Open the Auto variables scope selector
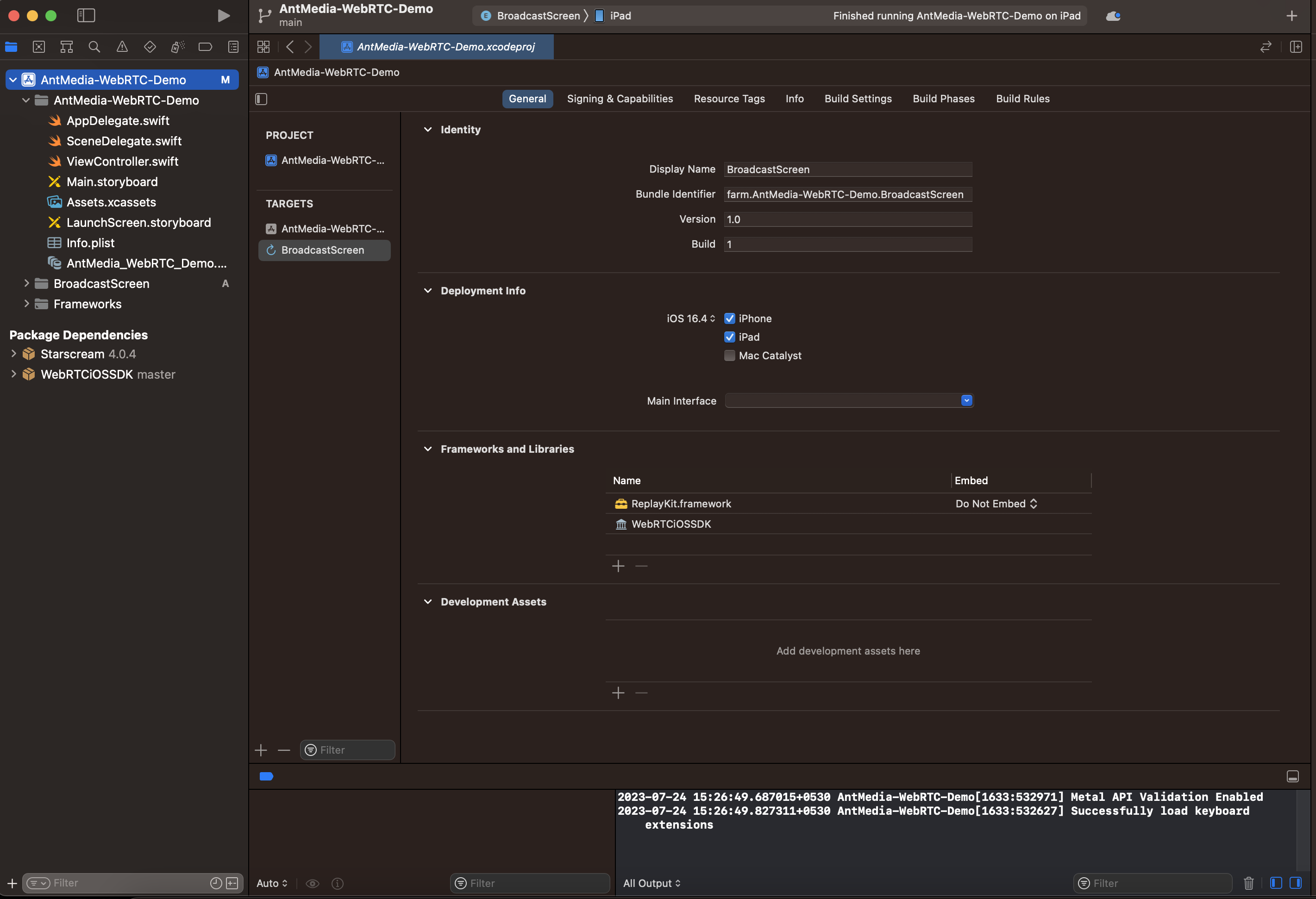1316x899 pixels. coord(272,883)
